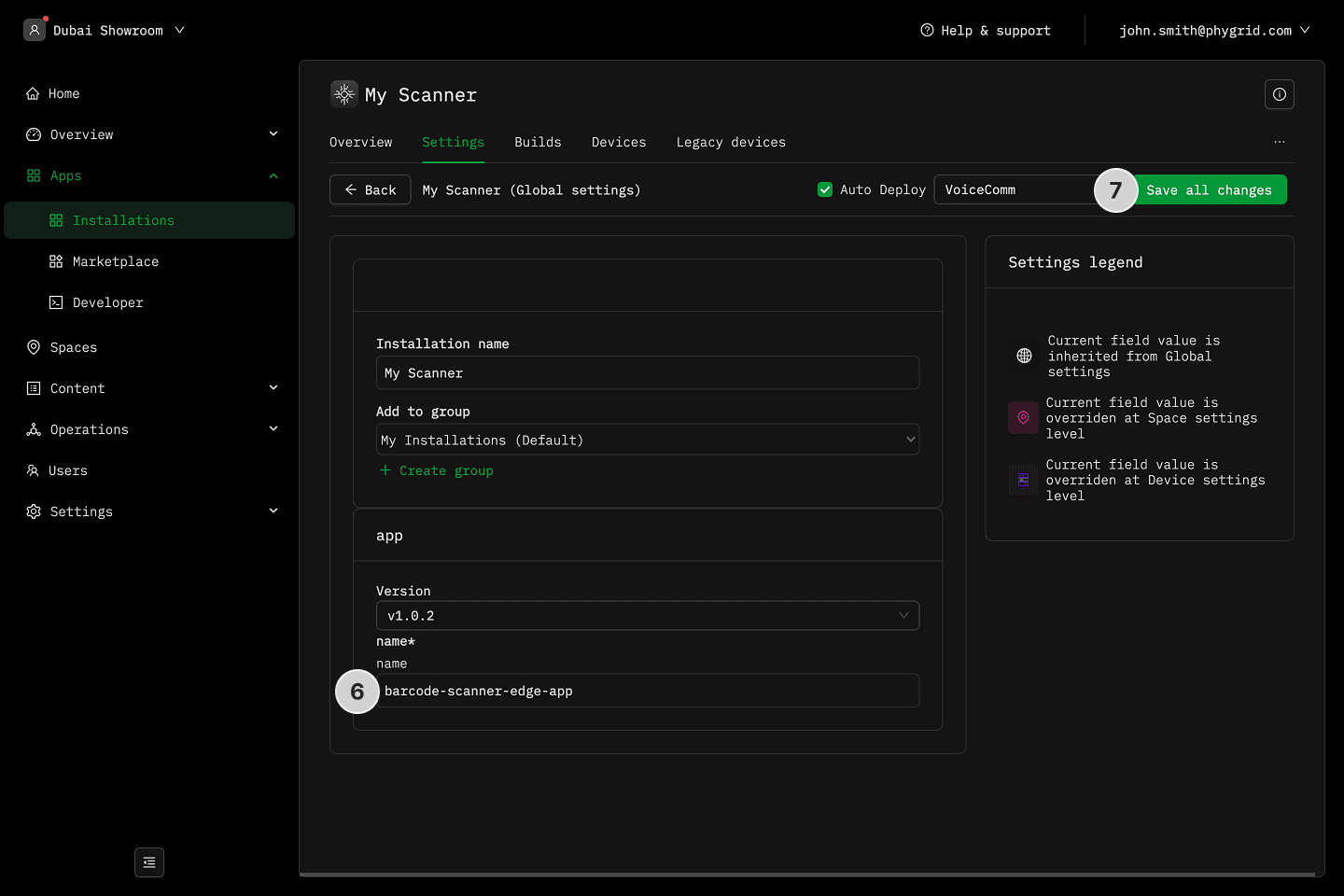Open the three-dot more options menu
Viewport: 1344px width, 896px height.
coord(1279,142)
